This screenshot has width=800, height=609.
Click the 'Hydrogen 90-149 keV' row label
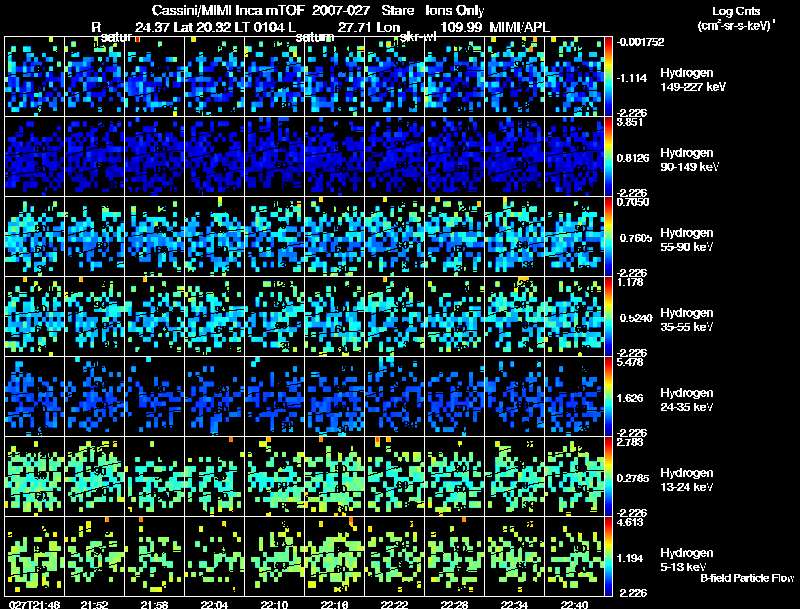click(689, 160)
